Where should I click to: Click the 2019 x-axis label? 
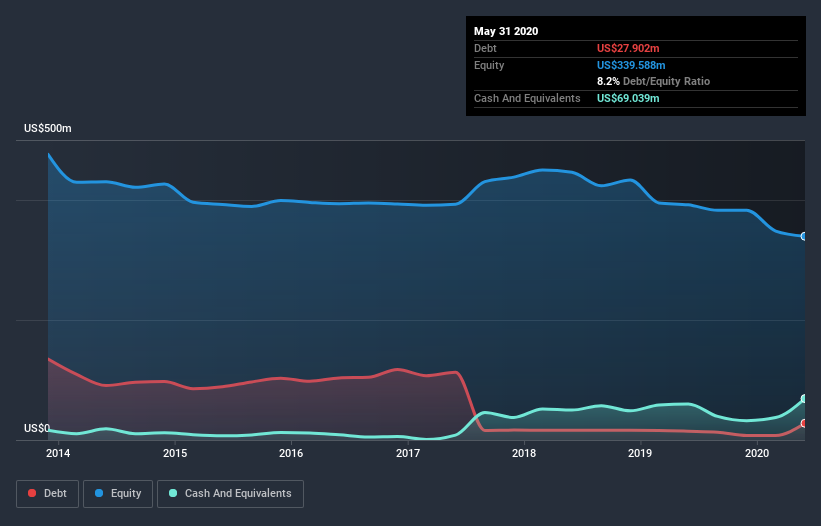coord(640,453)
